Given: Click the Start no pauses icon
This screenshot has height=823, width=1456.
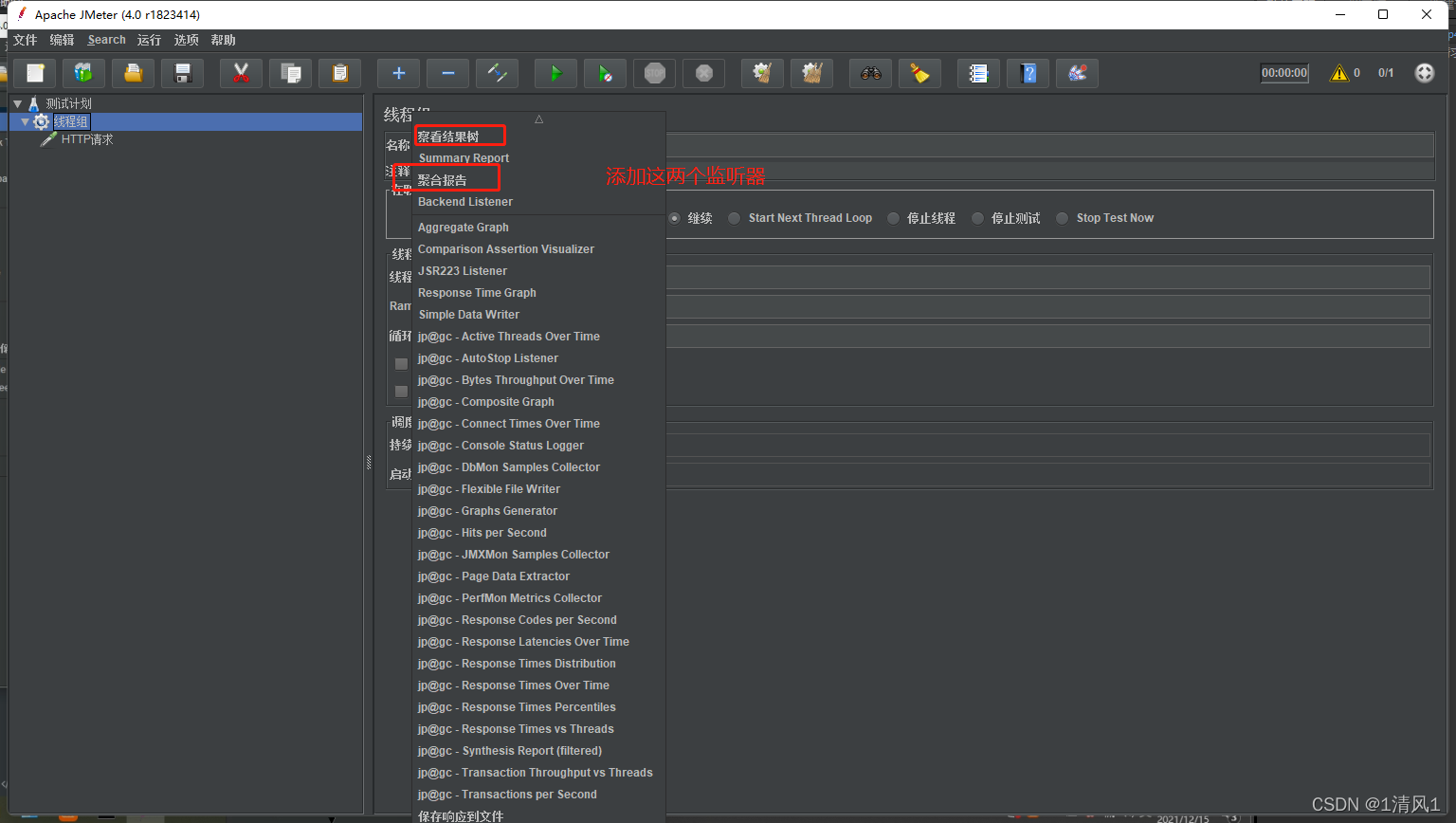Looking at the screenshot, I should coord(606,73).
